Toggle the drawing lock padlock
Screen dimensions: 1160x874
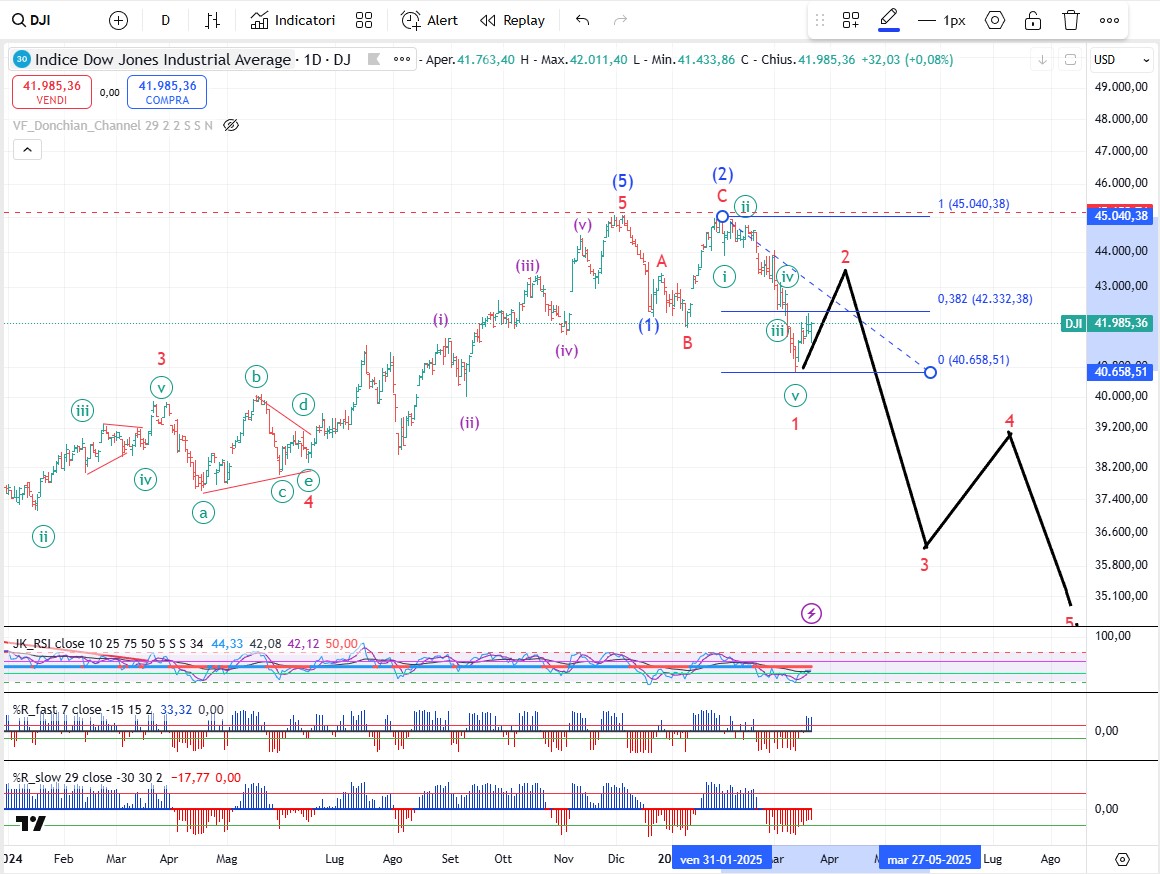(1033, 20)
